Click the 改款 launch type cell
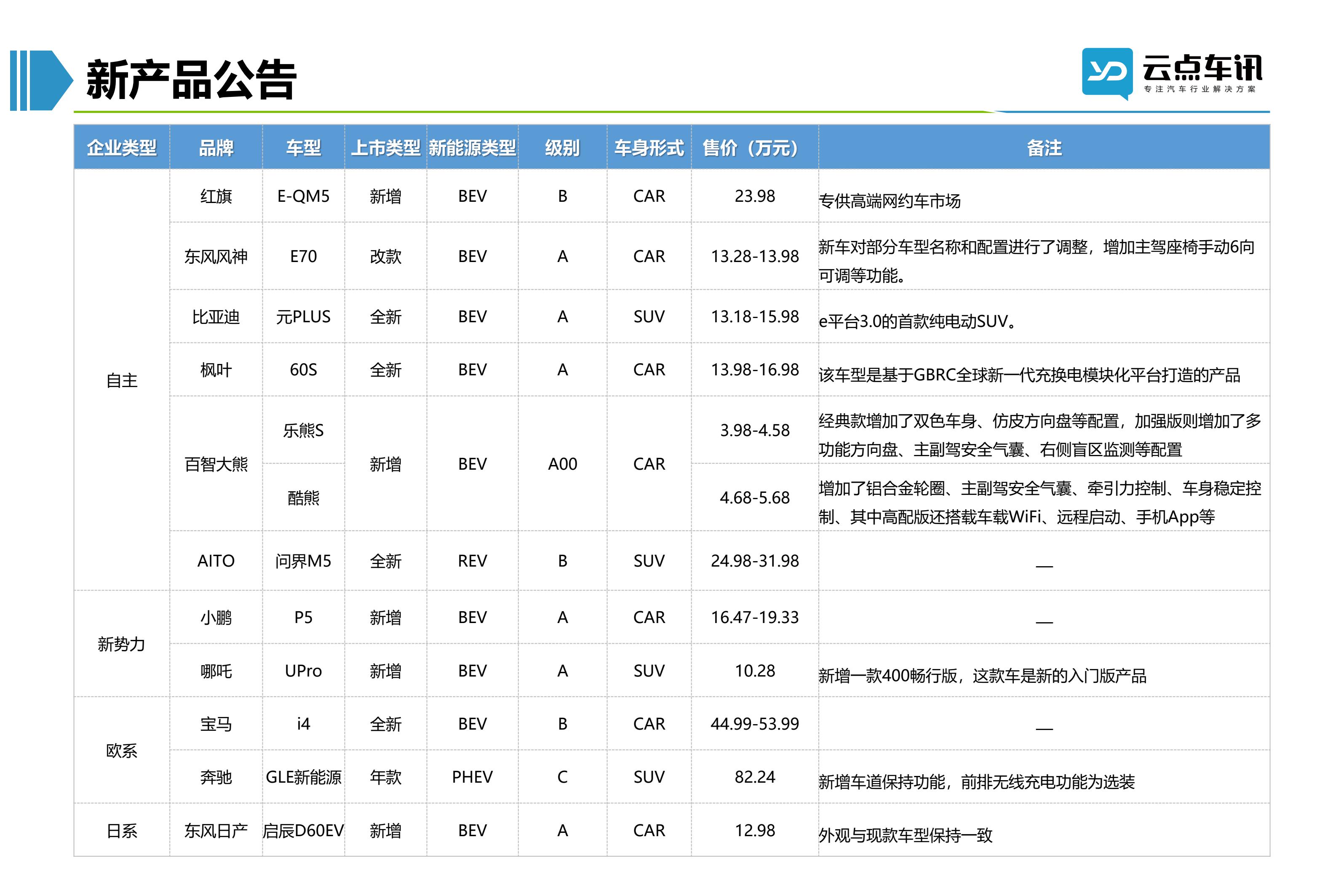This screenshot has height=896, width=1344. click(385, 256)
